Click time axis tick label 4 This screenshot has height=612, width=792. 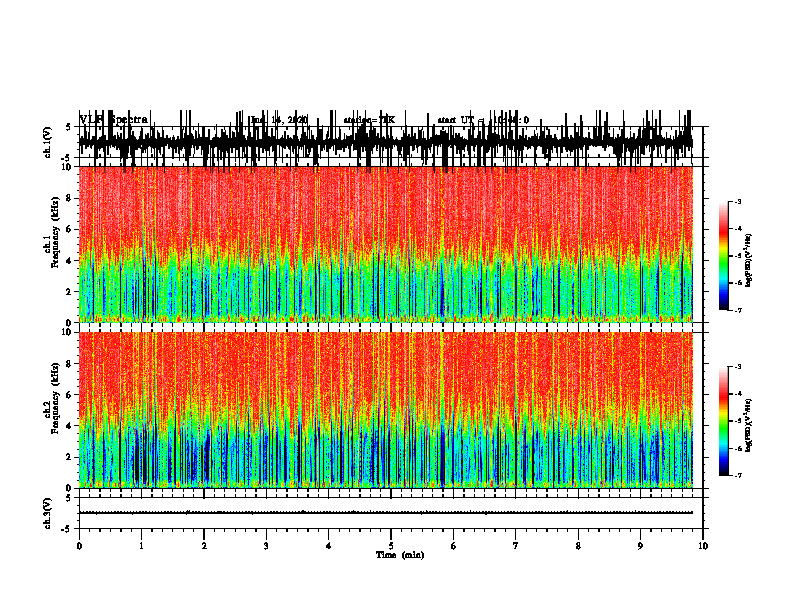[329, 546]
